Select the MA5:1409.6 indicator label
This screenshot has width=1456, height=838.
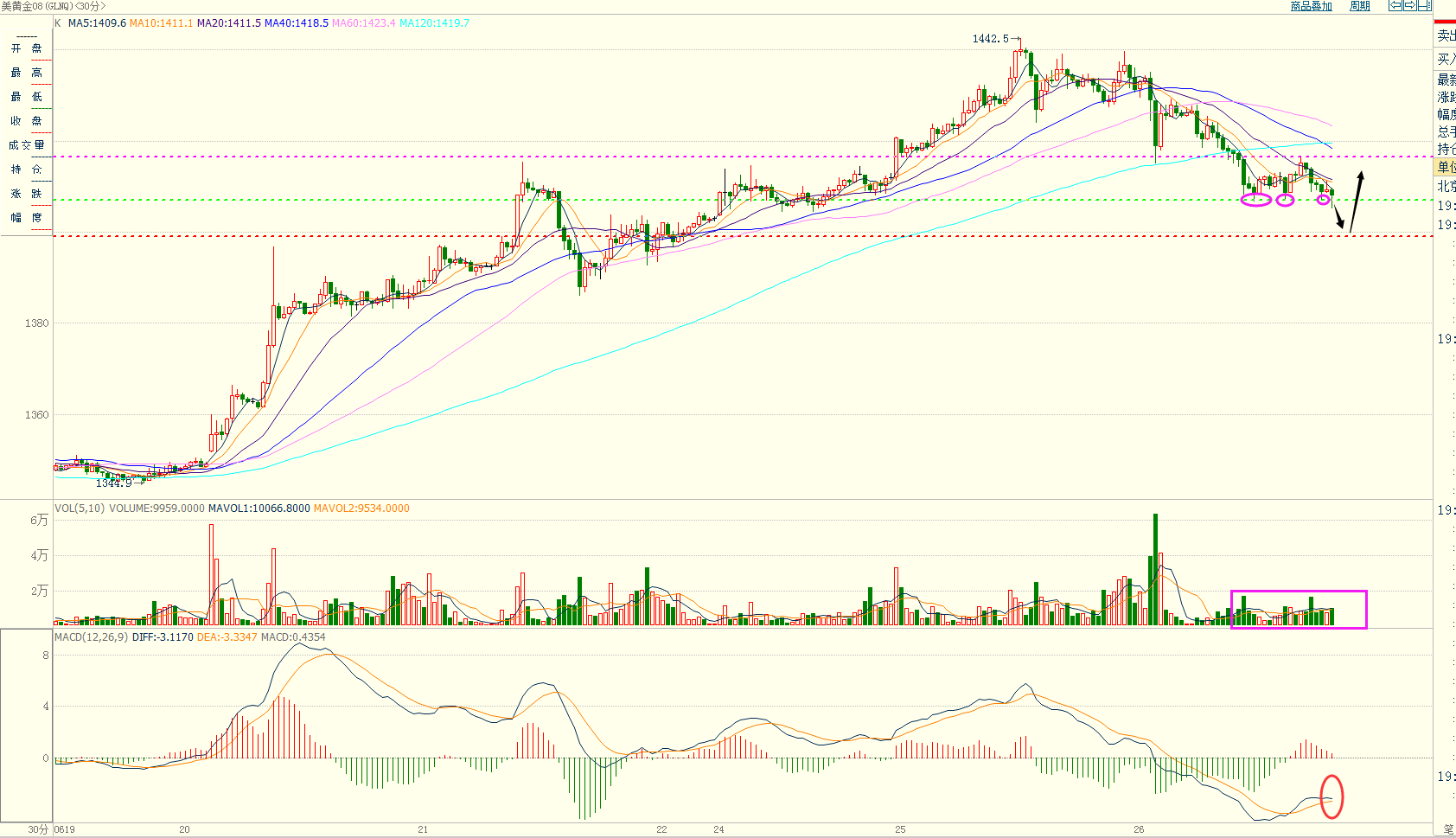tap(98, 23)
